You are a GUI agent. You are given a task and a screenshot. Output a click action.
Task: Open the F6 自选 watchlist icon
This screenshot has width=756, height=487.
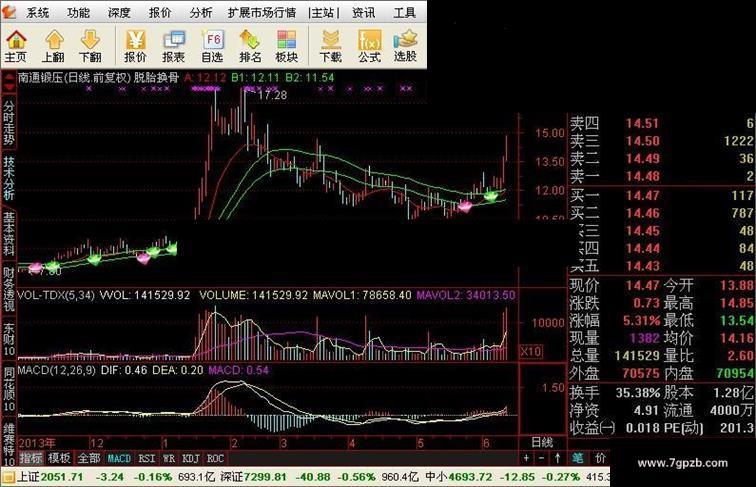(212, 46)
